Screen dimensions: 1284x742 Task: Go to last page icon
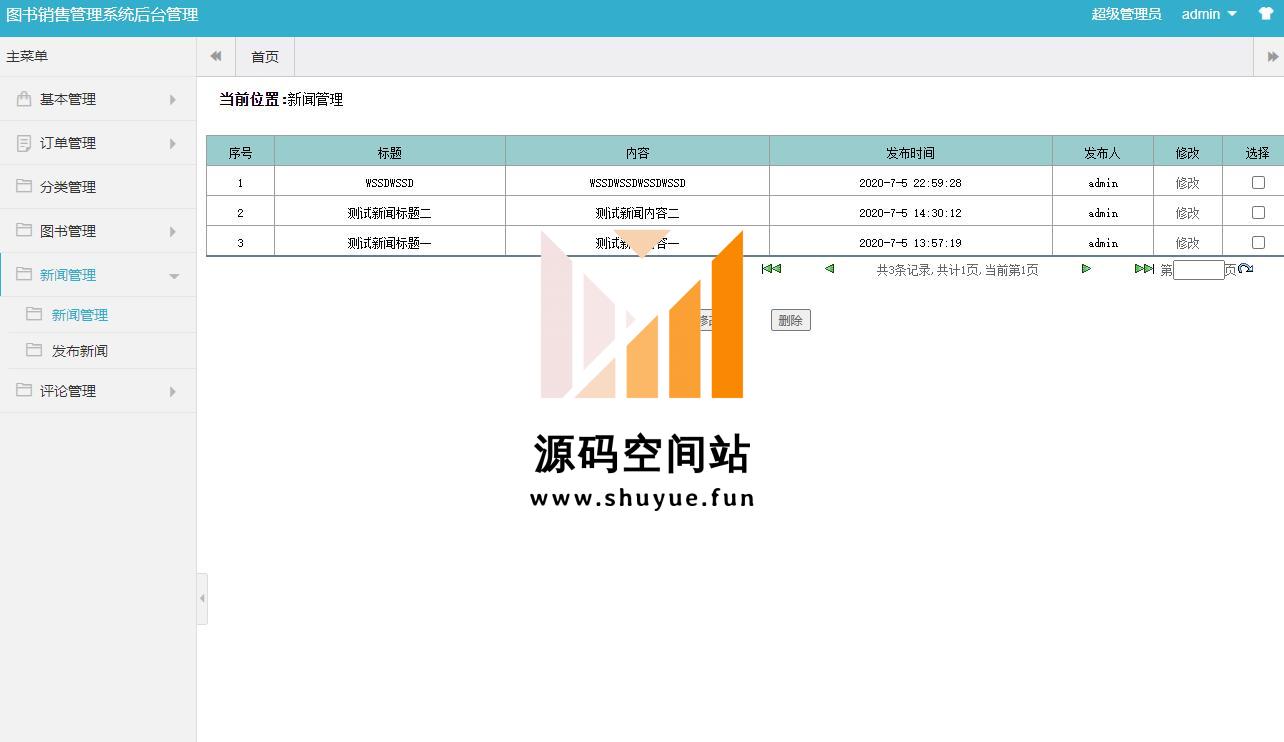pyautogui.click(x=1144, y=268)
